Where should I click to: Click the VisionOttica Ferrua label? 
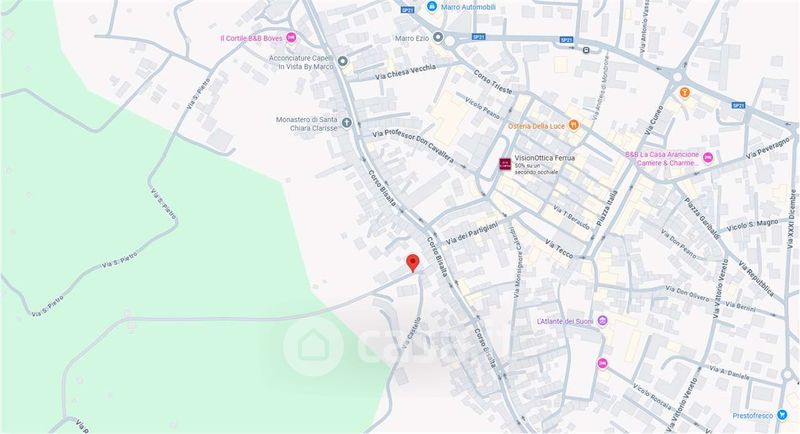[x=544, y=158]
